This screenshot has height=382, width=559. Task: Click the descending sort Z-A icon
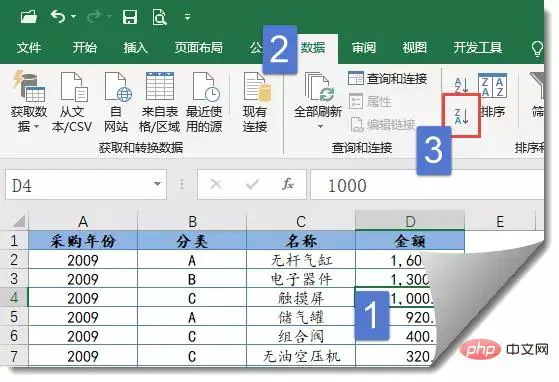[461, 116]
